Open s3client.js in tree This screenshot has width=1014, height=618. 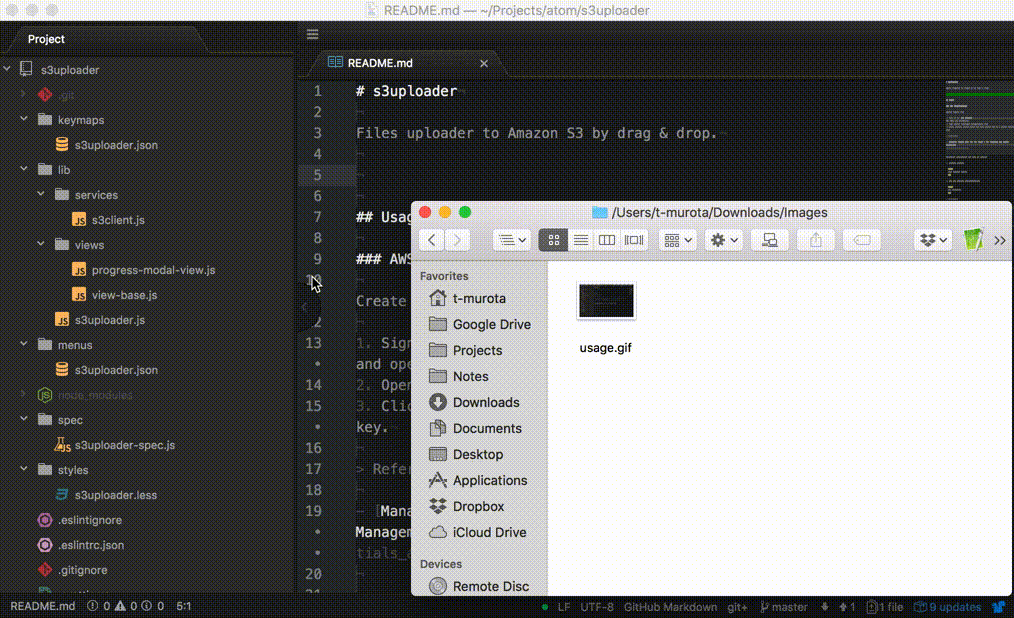[x=118, y=220]
